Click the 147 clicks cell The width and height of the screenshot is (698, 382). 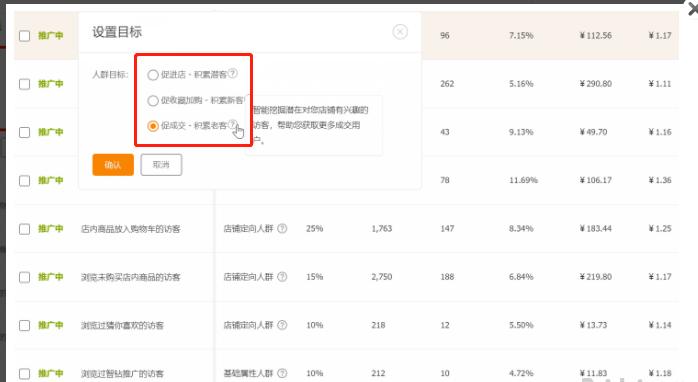(447, 228)
